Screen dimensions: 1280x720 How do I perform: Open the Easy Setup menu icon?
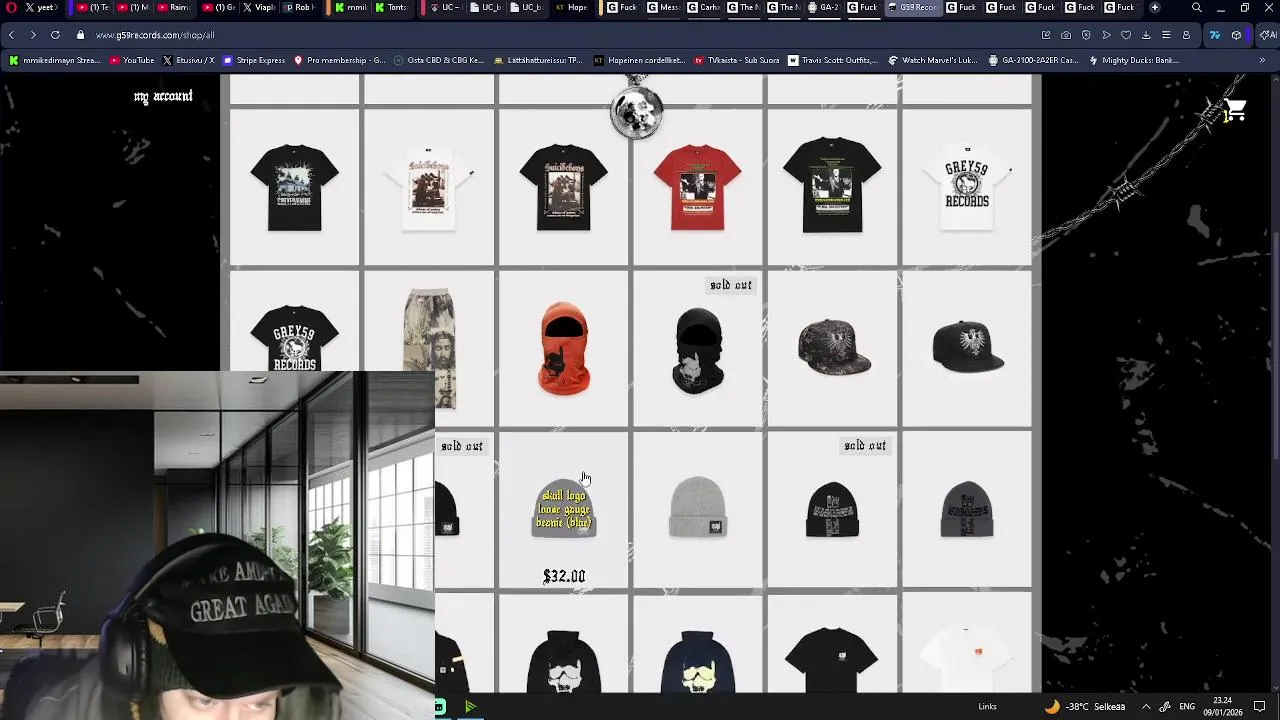pyautogui.click(x=1166, y=35)
